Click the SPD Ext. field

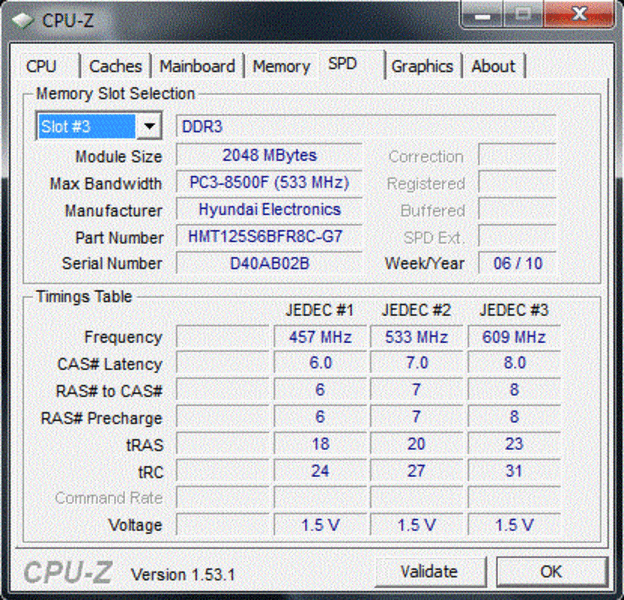517,236
